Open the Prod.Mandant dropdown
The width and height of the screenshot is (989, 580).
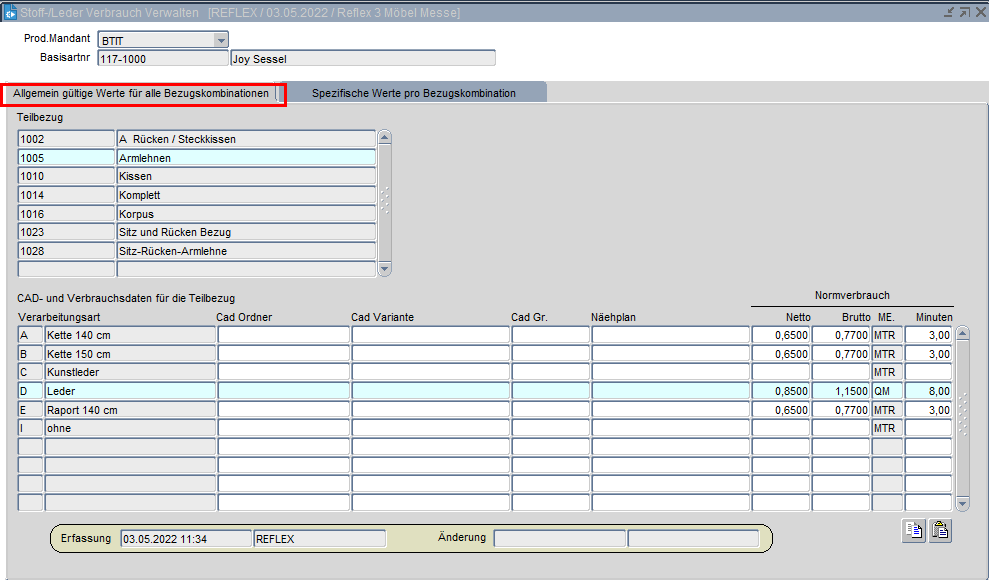(221, 40)
